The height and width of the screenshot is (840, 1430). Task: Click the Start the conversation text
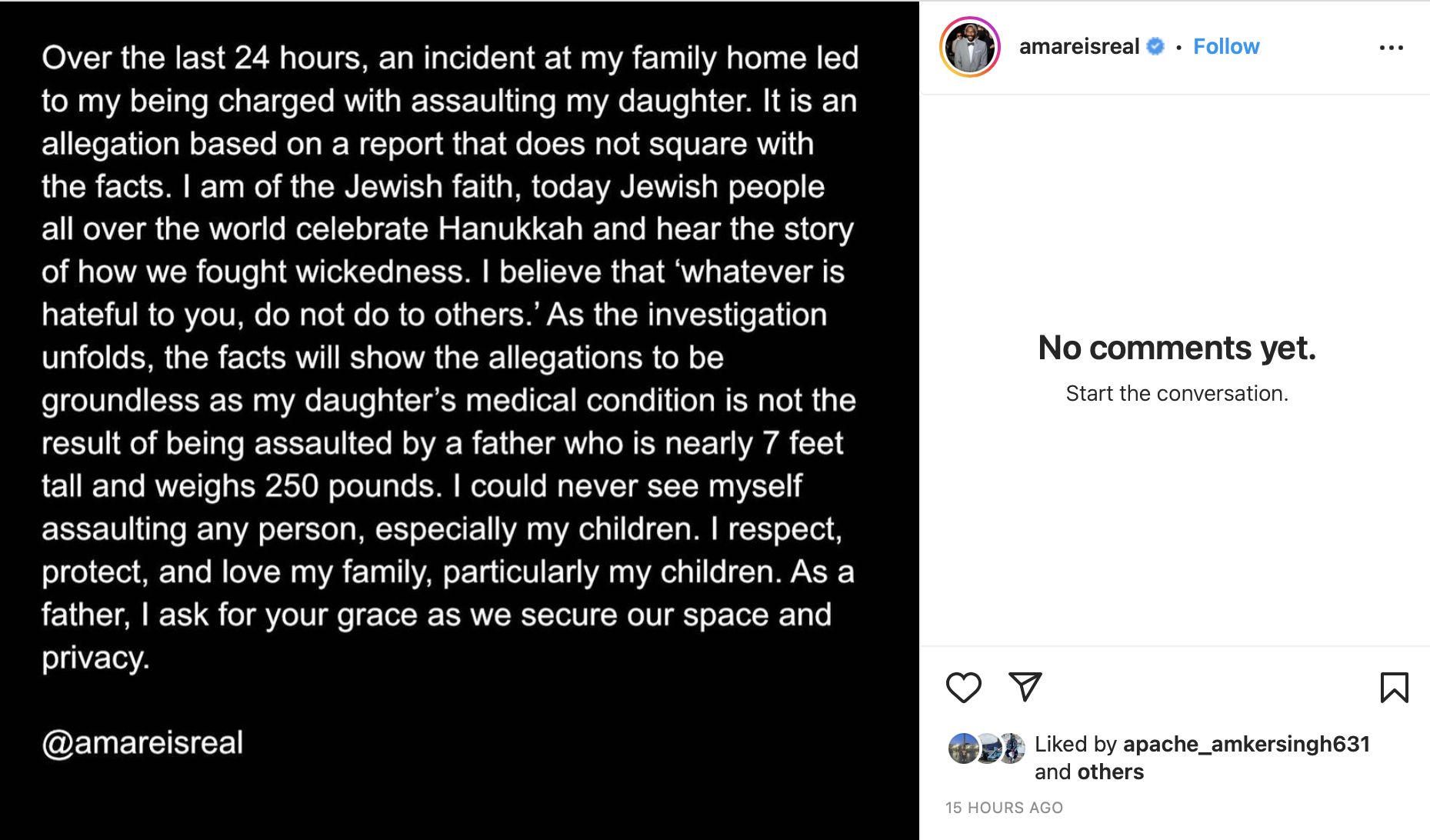click(x=1177, y=393)
